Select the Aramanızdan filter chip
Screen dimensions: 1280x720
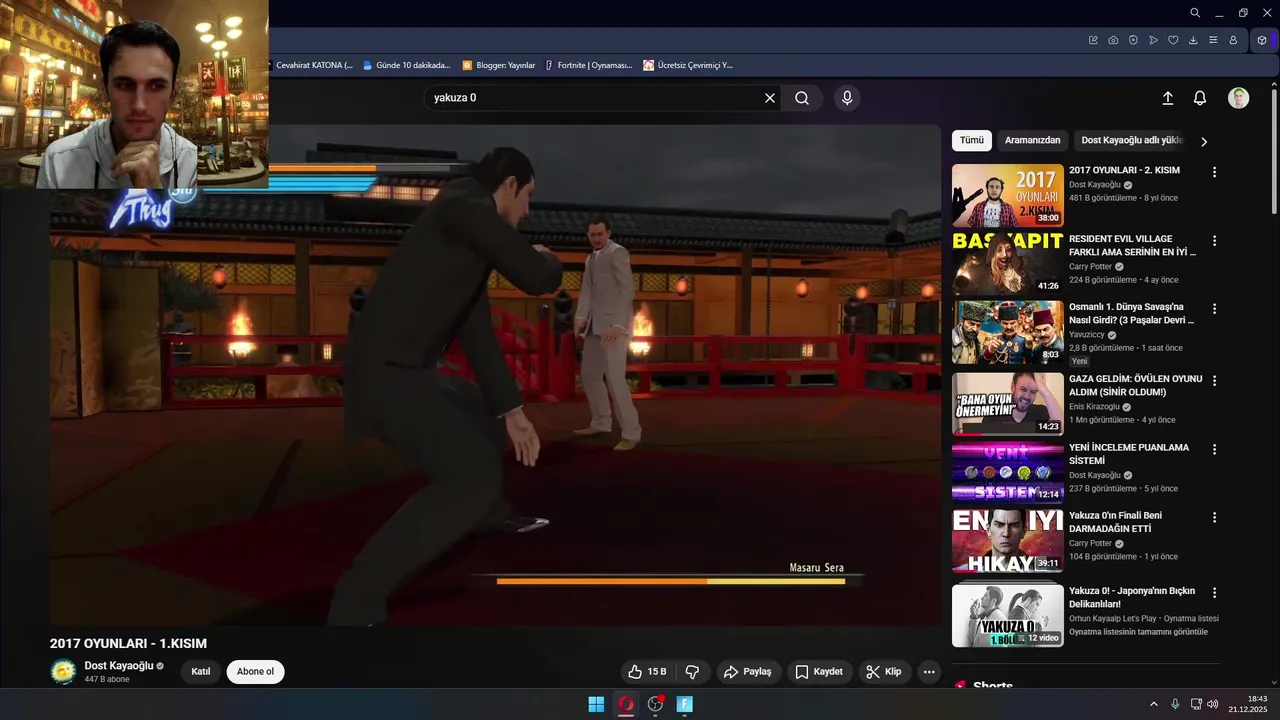pos(1032,141)
